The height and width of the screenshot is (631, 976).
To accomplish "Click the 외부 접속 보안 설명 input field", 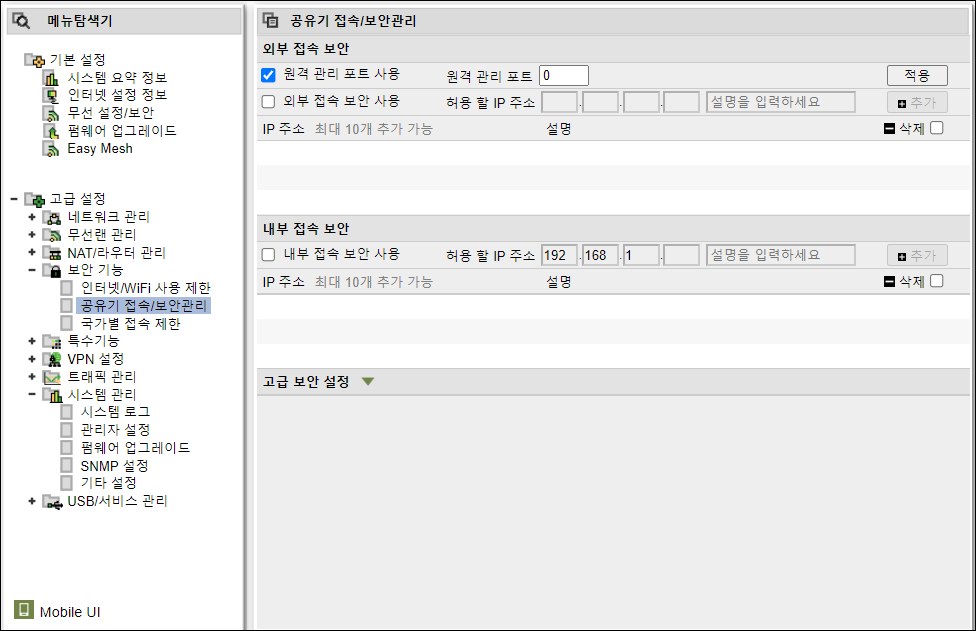I will pos(781,102).
